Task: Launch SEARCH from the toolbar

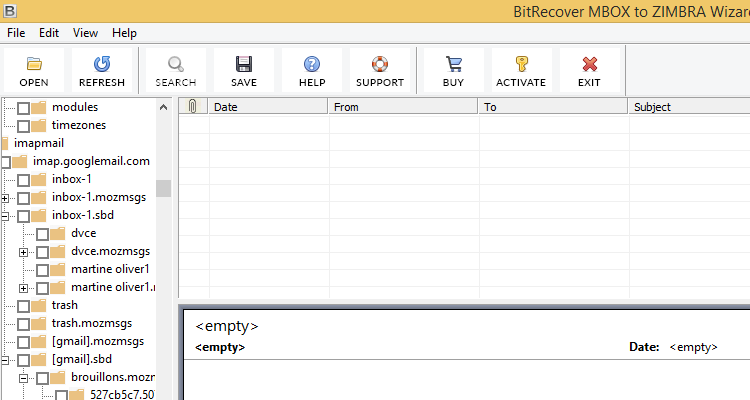Action: point(176,70)
